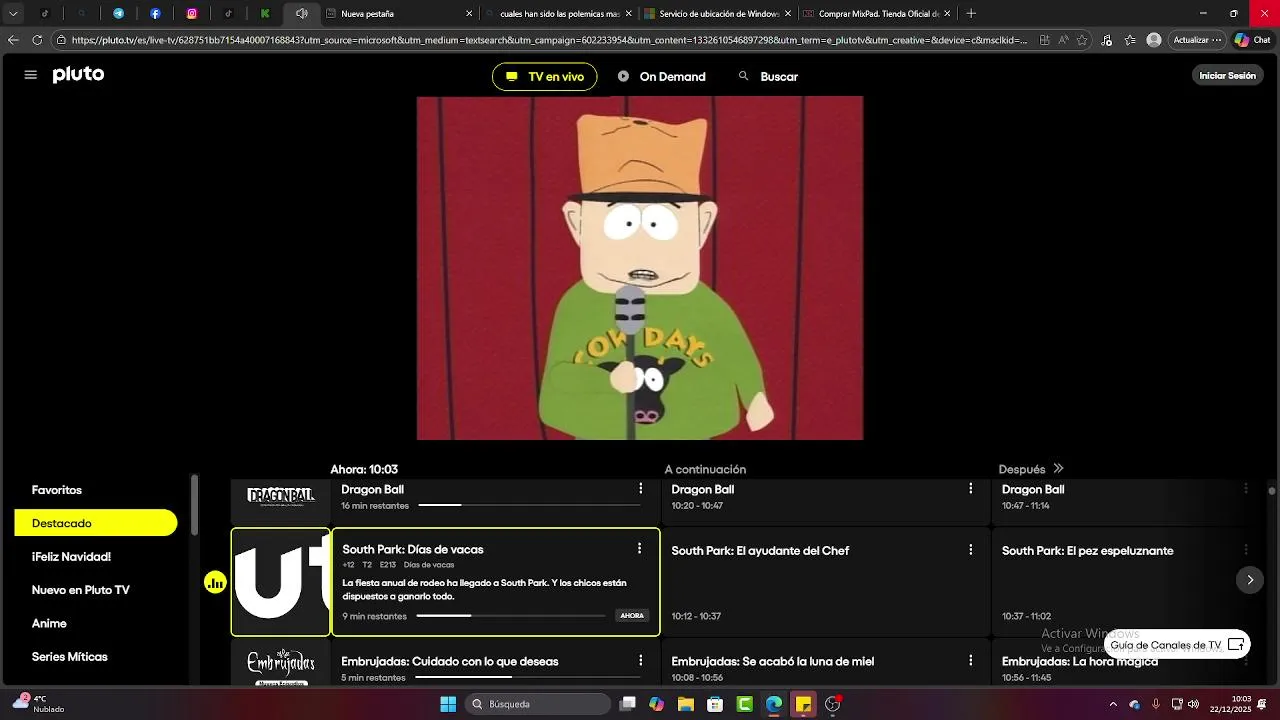
Task: Click the Iniciar Sesión button
Action: click(1227, 76)
